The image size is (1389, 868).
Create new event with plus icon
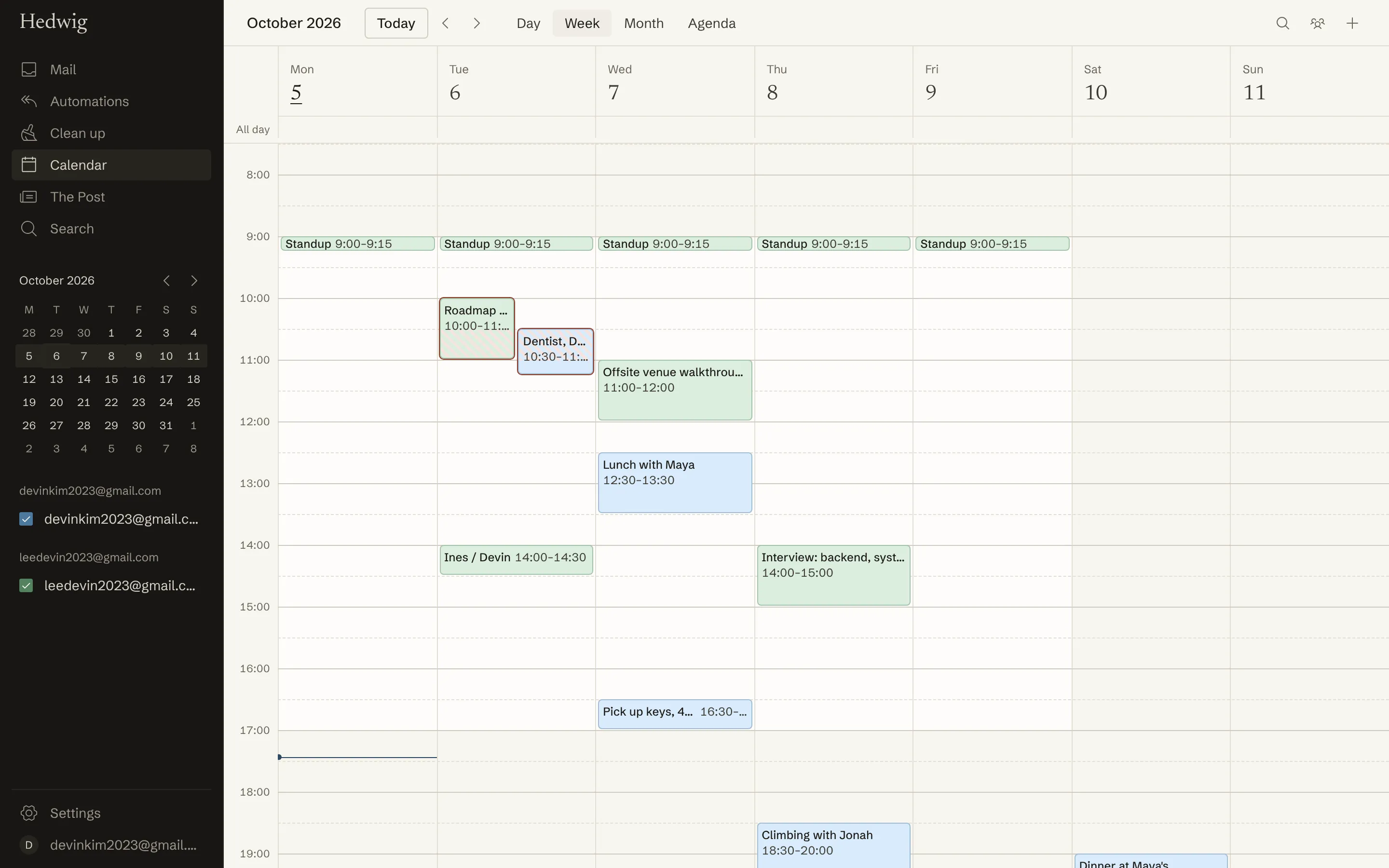coord(1352,23)
